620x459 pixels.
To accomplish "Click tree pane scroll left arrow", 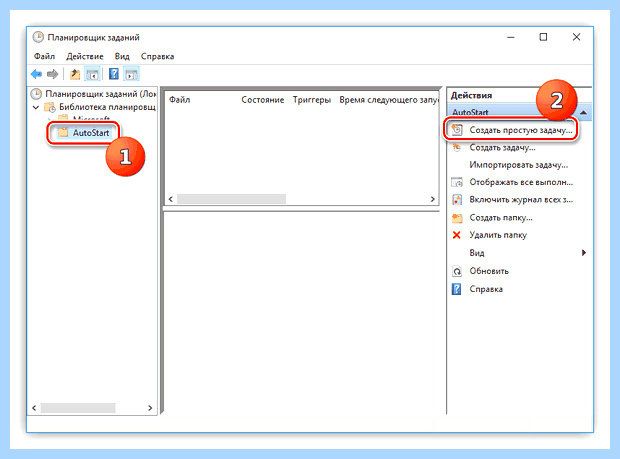I will tap(34, 408).
